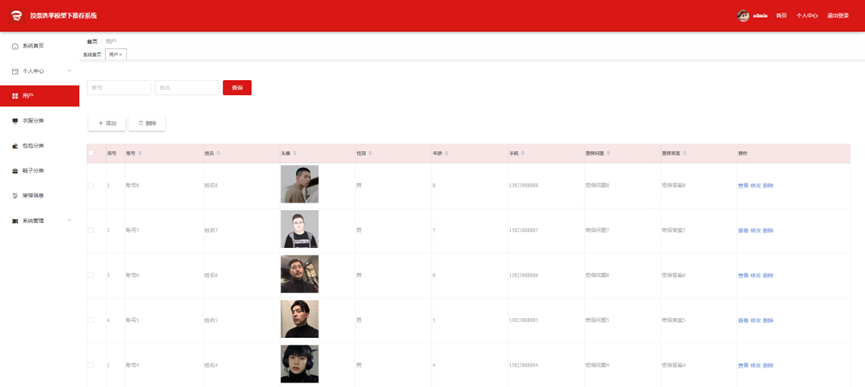
Task: Check the checkbox for row 账号4
Action: (91, 365)
